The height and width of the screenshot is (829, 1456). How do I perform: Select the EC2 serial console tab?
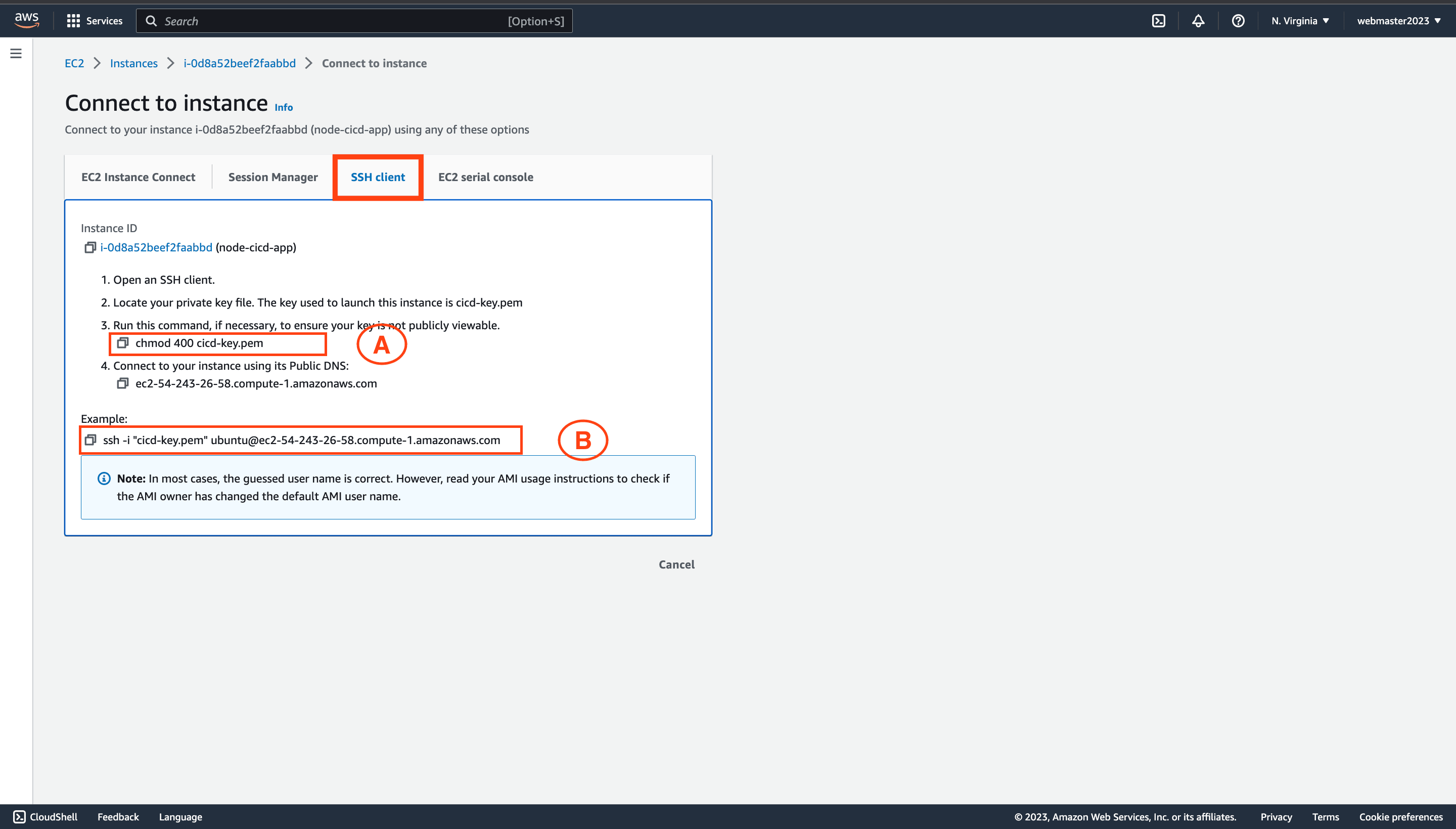[485, 177]
